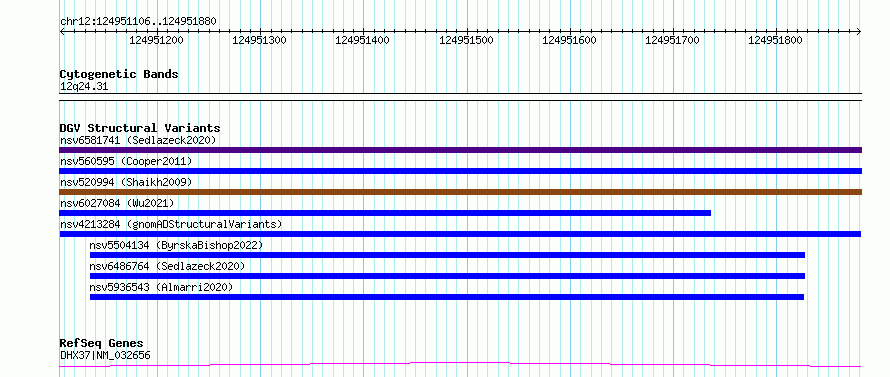Click the Cytogenetic Bands track title
The height and width of the screenshot is (377, 890).
(x=119, y=74)
